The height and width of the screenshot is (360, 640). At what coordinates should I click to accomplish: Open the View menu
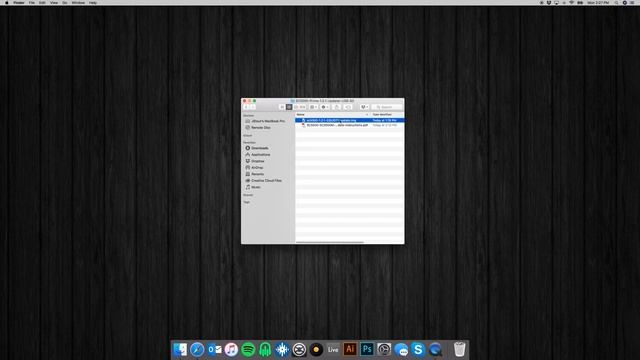(x=53, y=2)
